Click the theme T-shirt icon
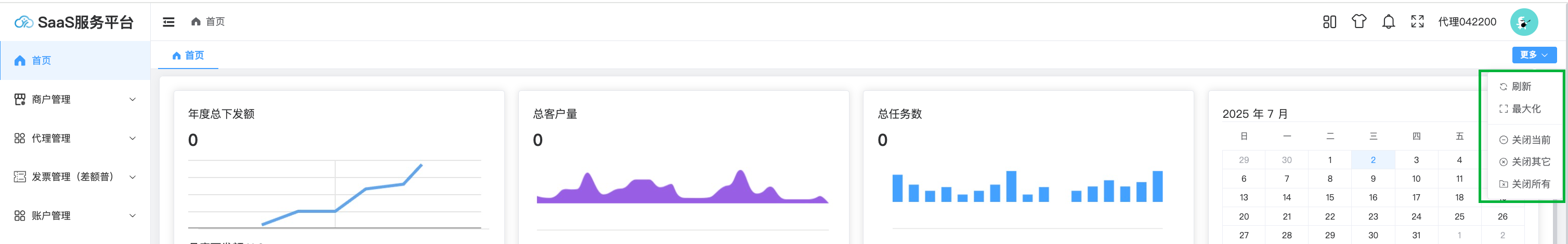The image size is (1568, 244). coord(1358,22)
